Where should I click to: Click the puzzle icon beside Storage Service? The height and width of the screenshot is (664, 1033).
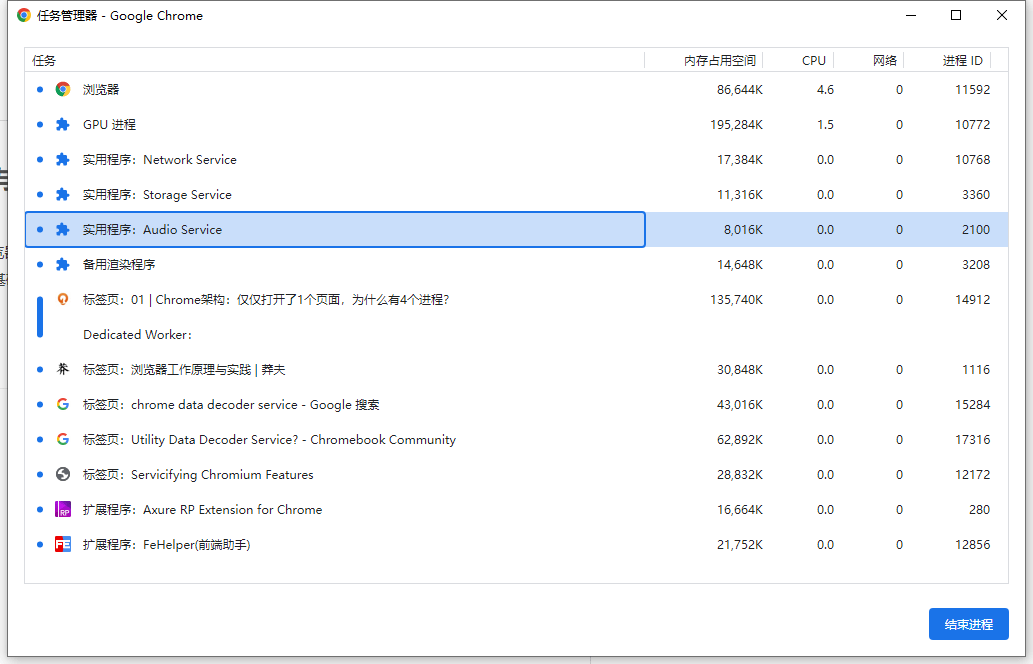(x=63, y=194)
